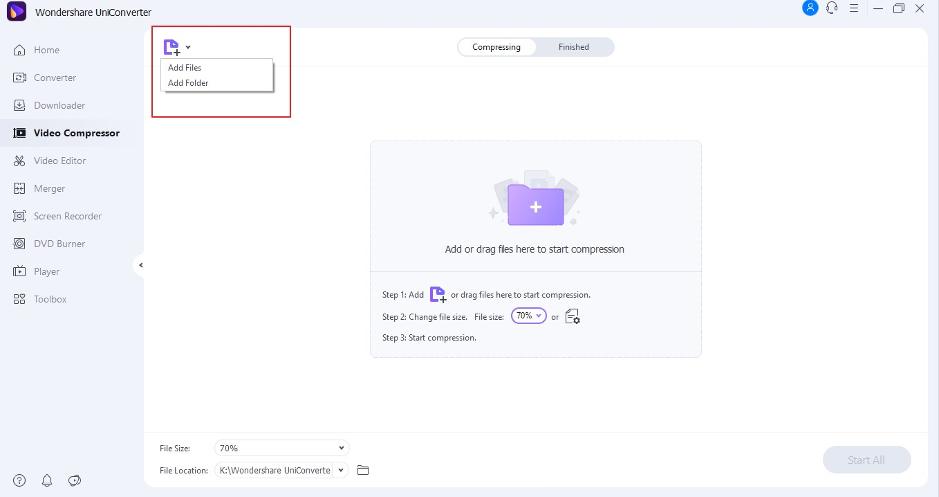939x497 pixels.
Task: Expand the File Location dropdown arrow
Action: (x=341, y=471)
